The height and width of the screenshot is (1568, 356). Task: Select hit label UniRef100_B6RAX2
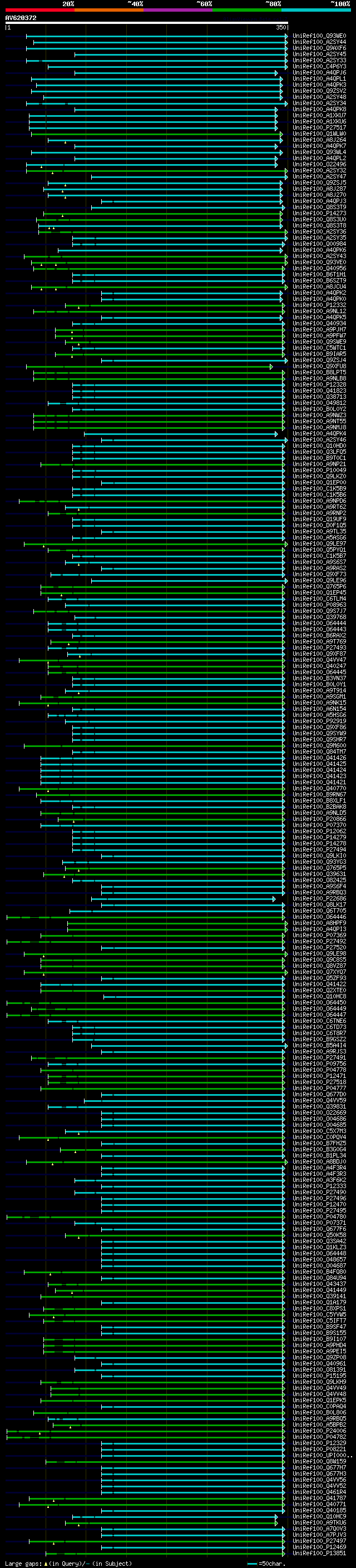[319, 635]
